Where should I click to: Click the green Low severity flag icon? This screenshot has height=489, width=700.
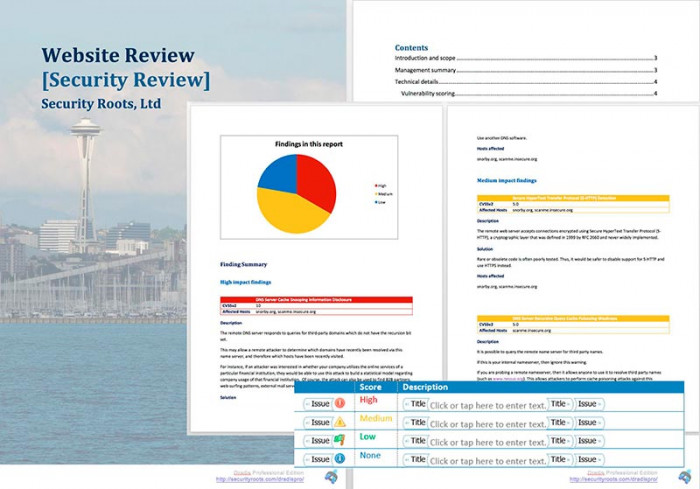(340, 440)
